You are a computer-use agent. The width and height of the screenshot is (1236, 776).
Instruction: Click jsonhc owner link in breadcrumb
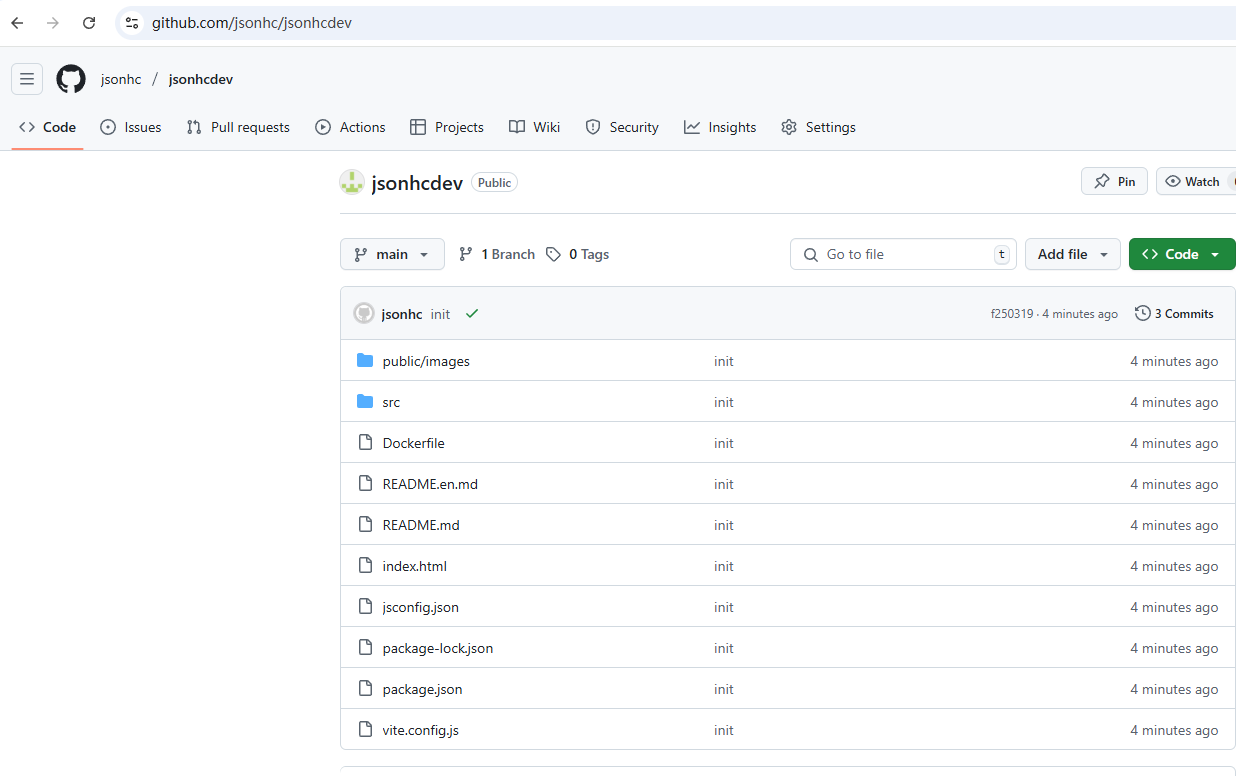tap(121, 79)
